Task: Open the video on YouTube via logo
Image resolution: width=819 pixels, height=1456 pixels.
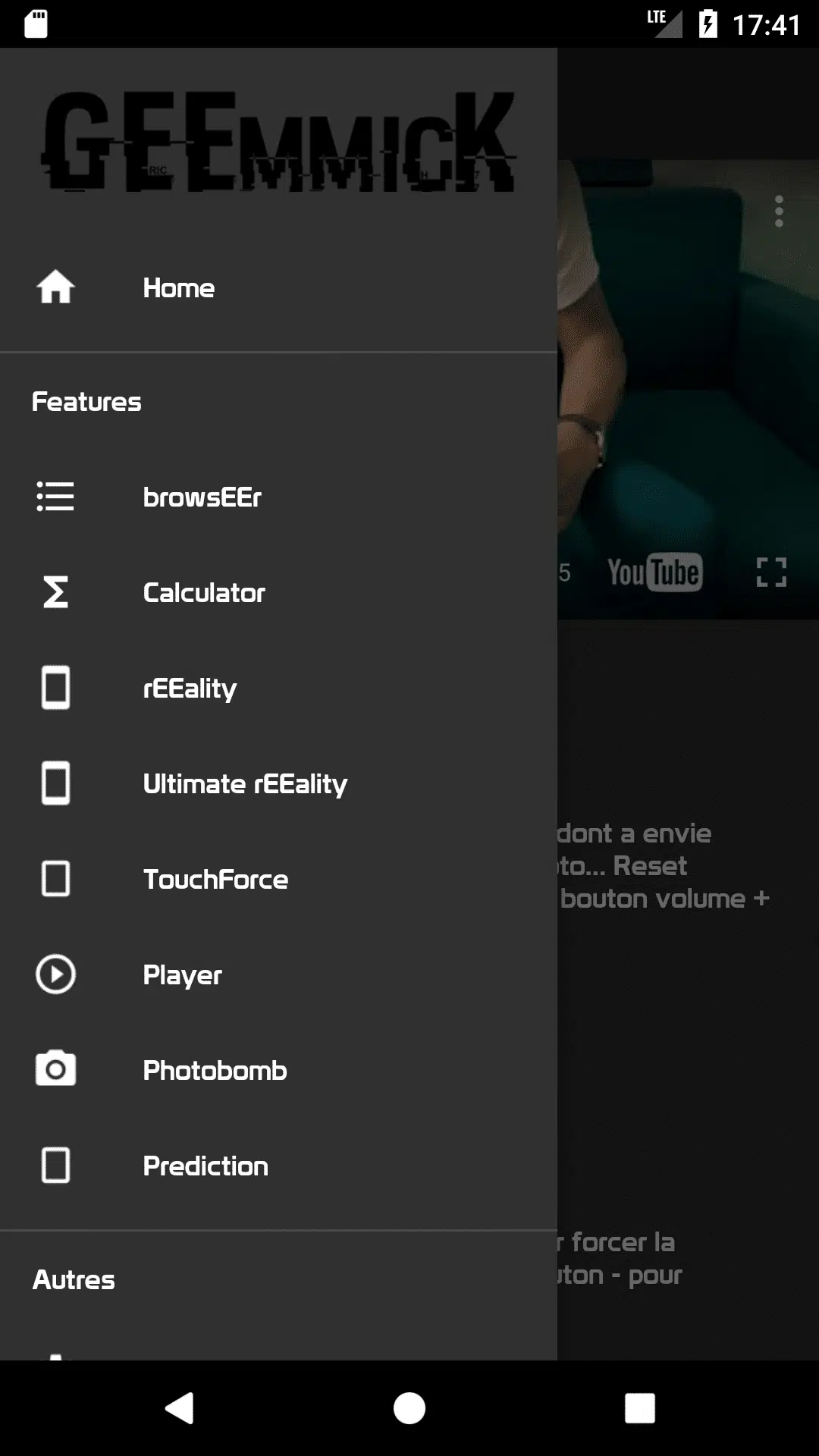Action: coord(654,573)
